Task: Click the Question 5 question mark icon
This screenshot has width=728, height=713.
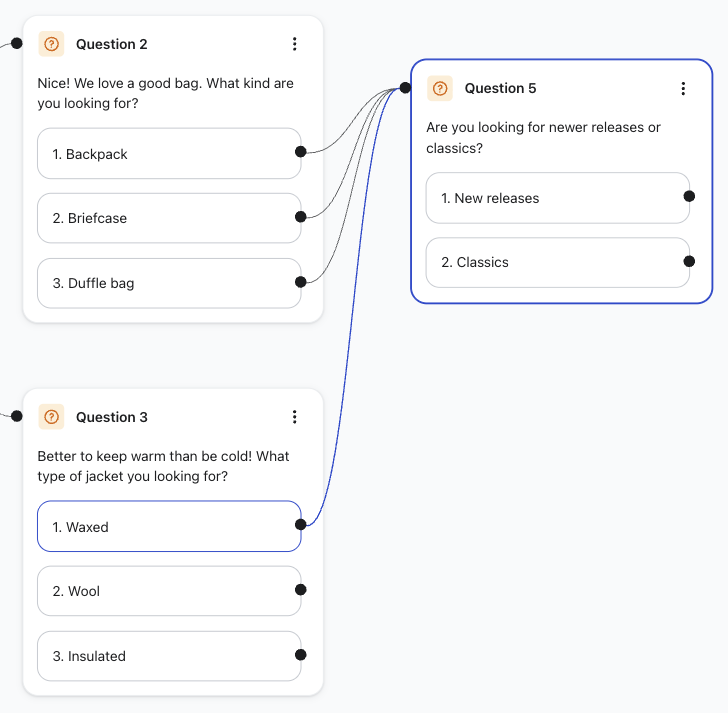Action: click(x=440, y=88)
